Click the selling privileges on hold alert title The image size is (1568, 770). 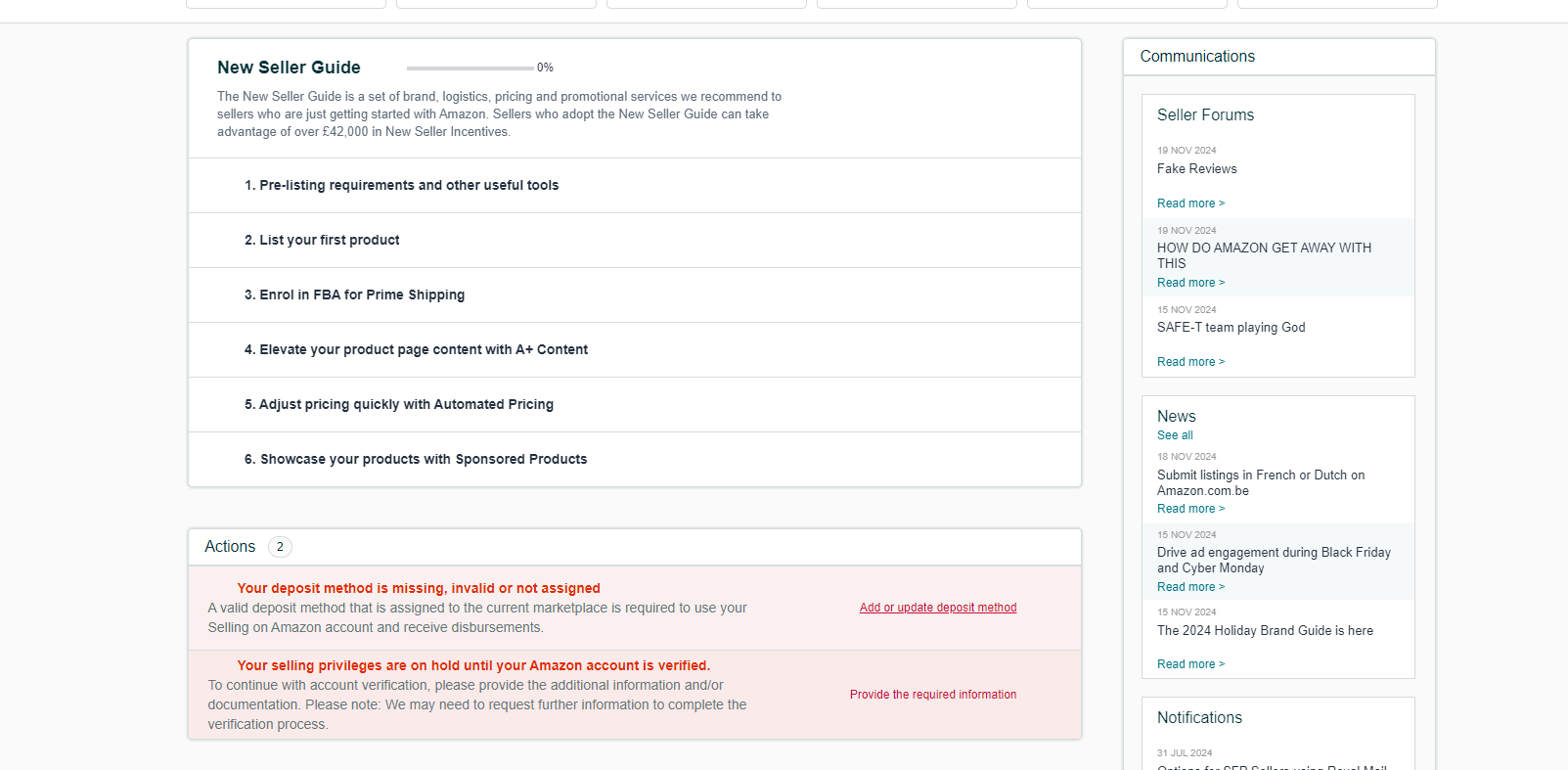click(x=473, y=665)
